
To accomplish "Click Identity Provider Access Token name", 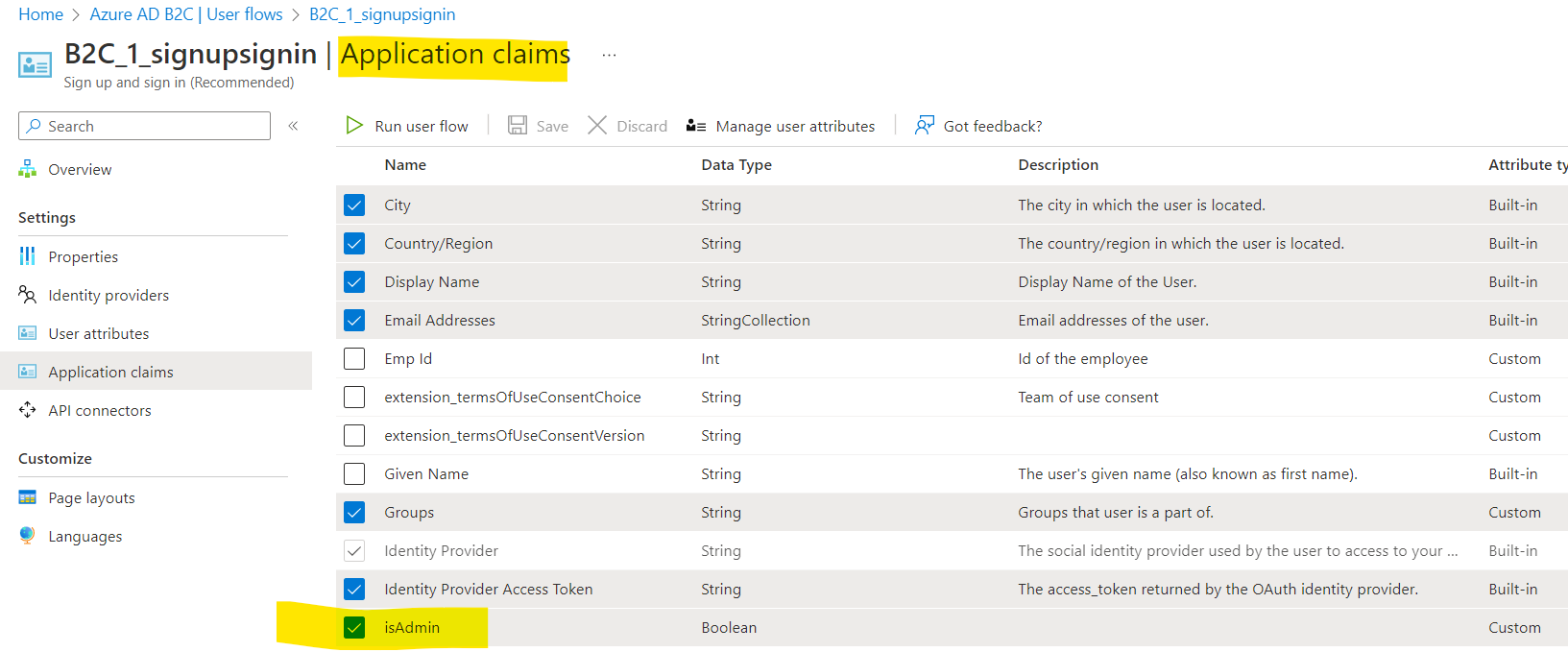I will pyautogui.click(x=489, y=589).
